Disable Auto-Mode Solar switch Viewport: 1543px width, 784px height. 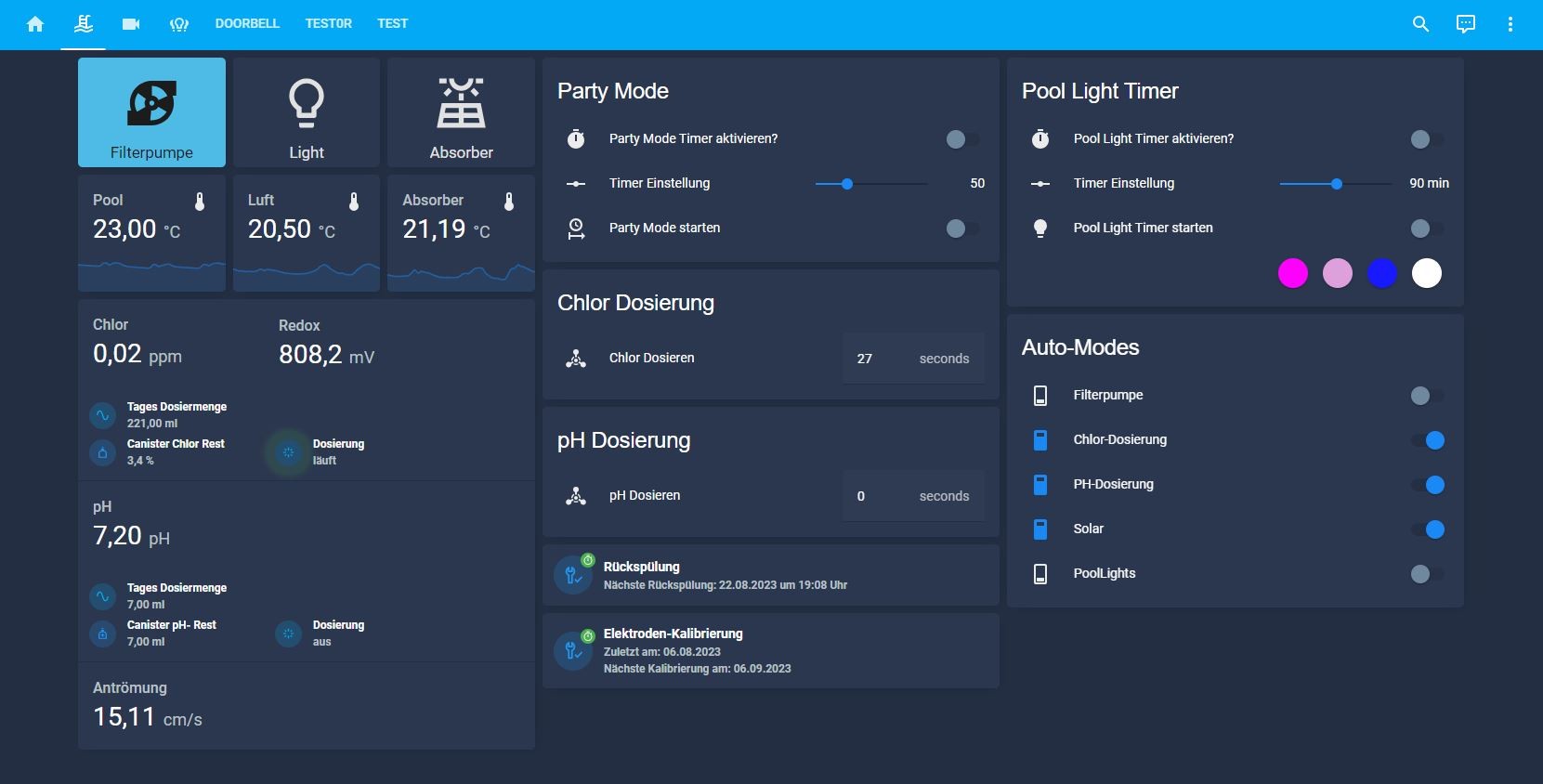click(x=1428, y=529)
